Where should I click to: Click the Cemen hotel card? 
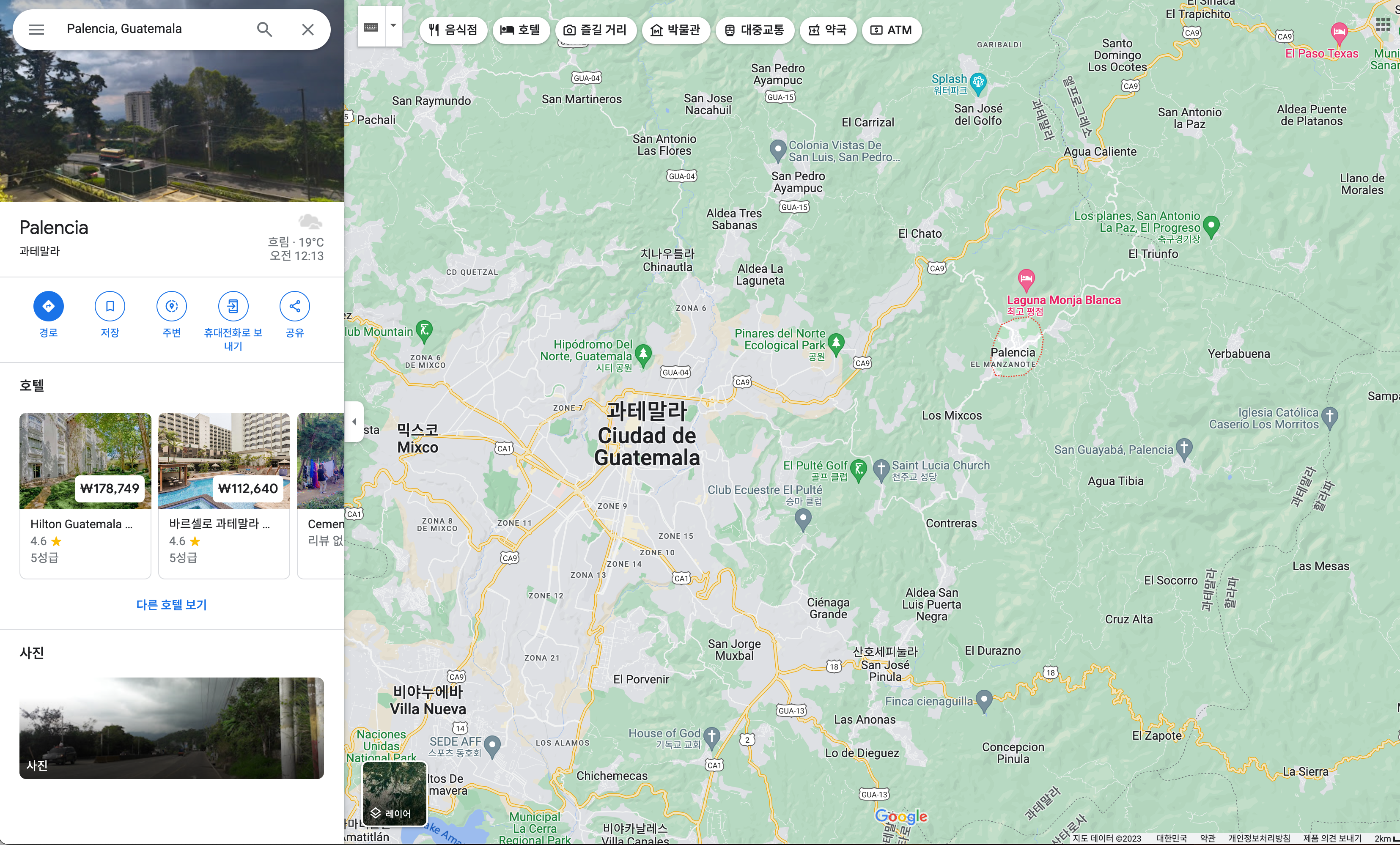[x=321, y=496]
